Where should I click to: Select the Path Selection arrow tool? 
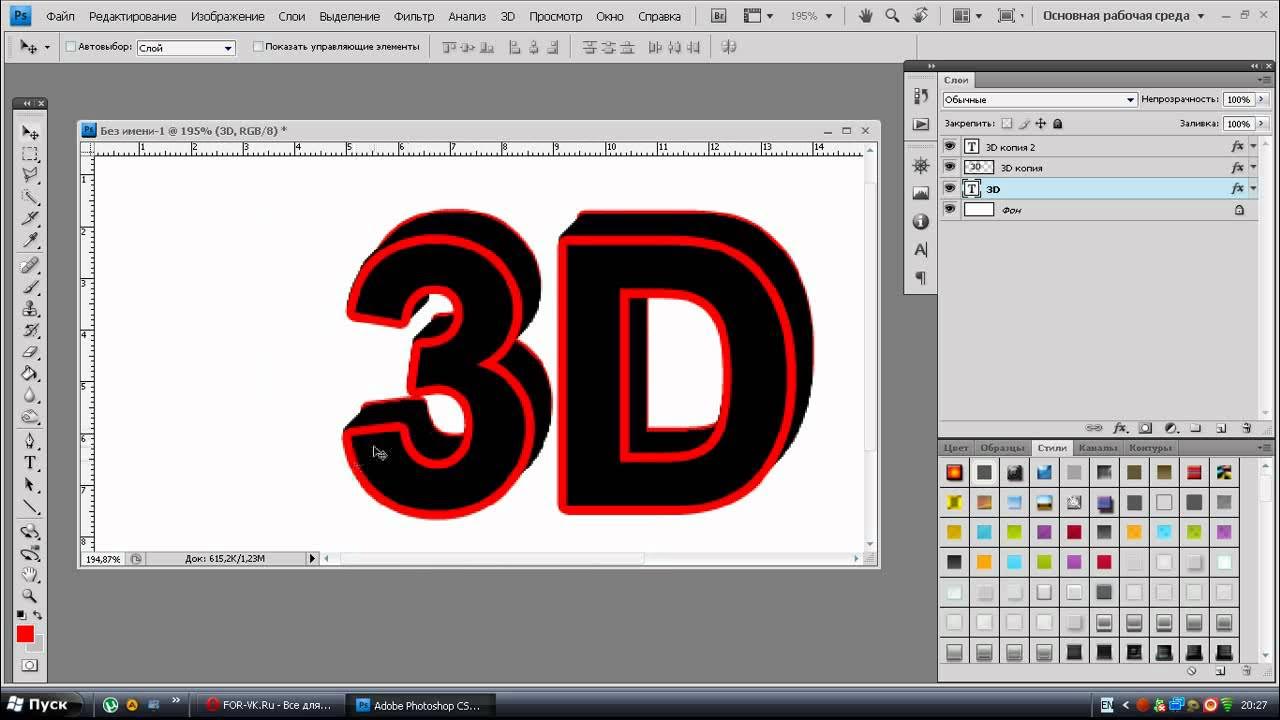[30, 485]
